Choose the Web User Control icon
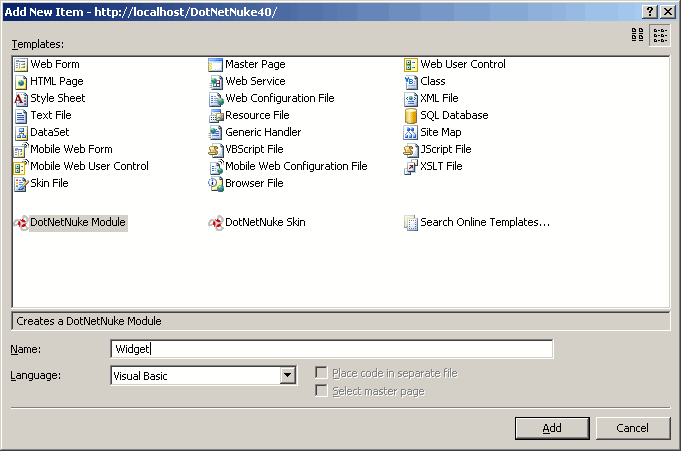The image size is (681, 451). [x=410, y=65]
